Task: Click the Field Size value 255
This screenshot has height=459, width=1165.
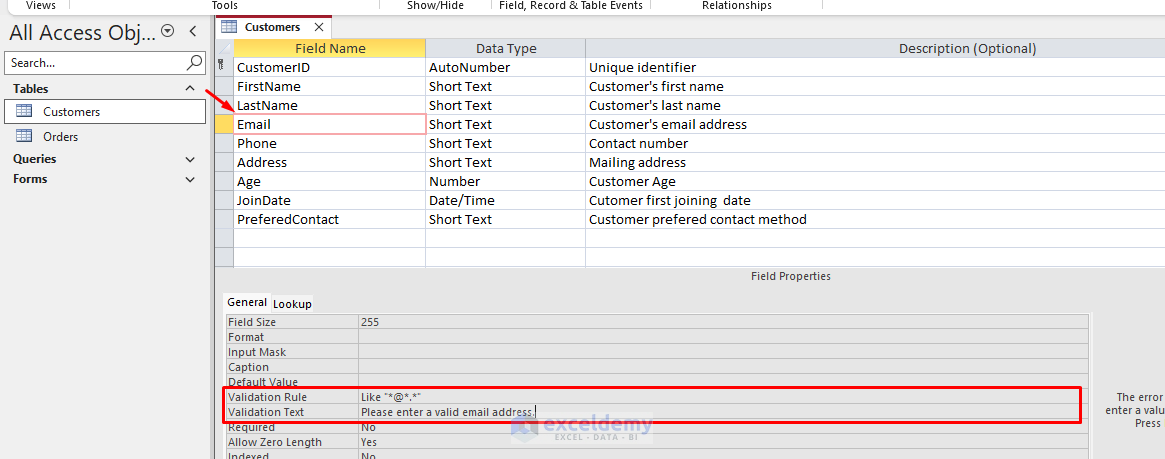Action: click(x=723, y=322)
